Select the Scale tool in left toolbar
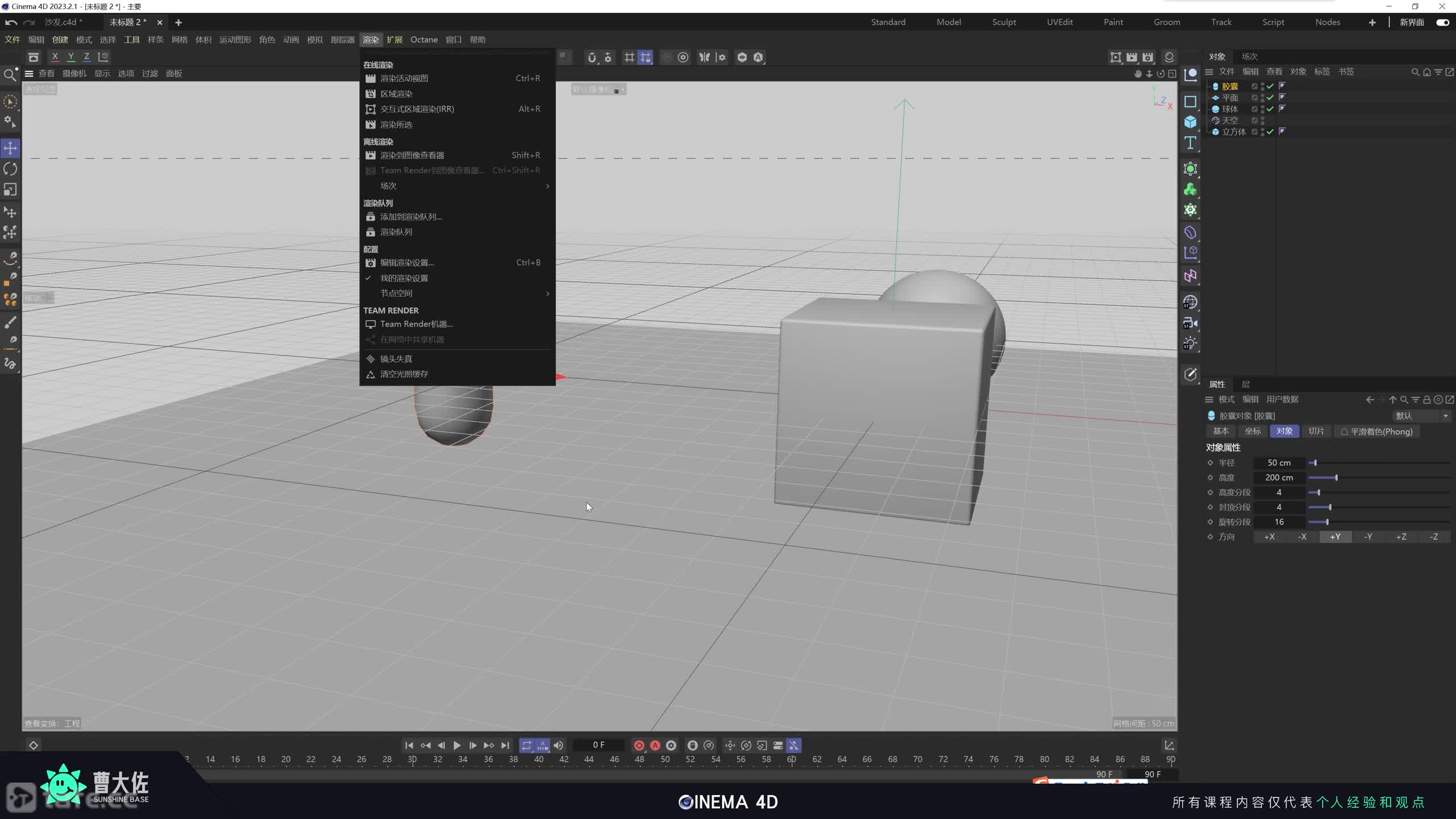This screenshot has height=819, width=1456. pyautogui.click(x=10, y=189)
